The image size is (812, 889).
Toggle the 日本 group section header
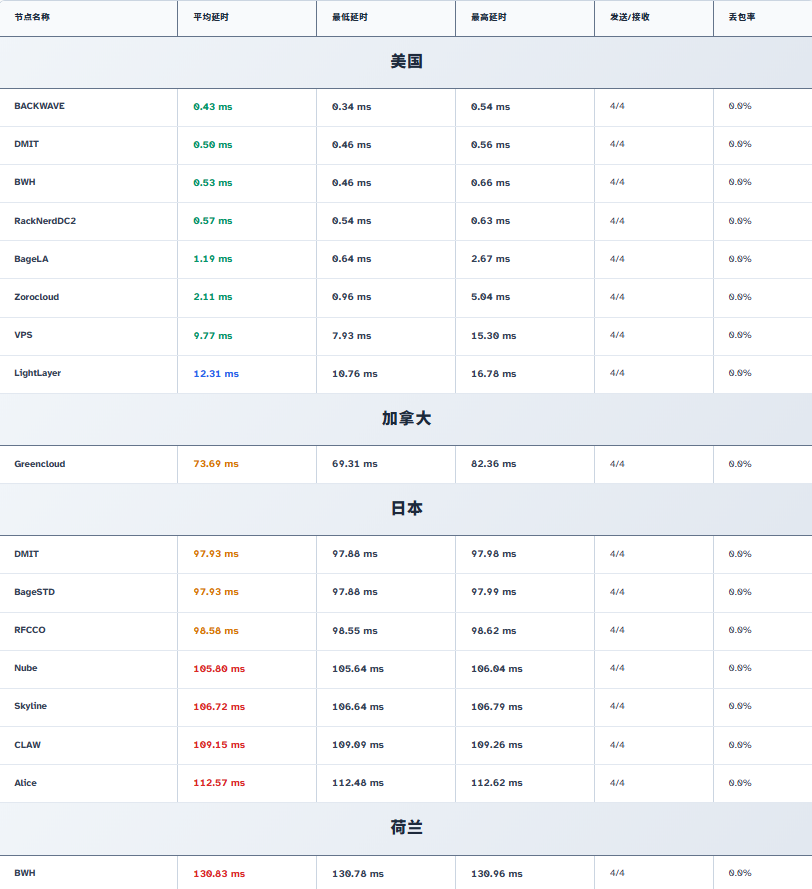pyautogui.click(x=406, y=509)
